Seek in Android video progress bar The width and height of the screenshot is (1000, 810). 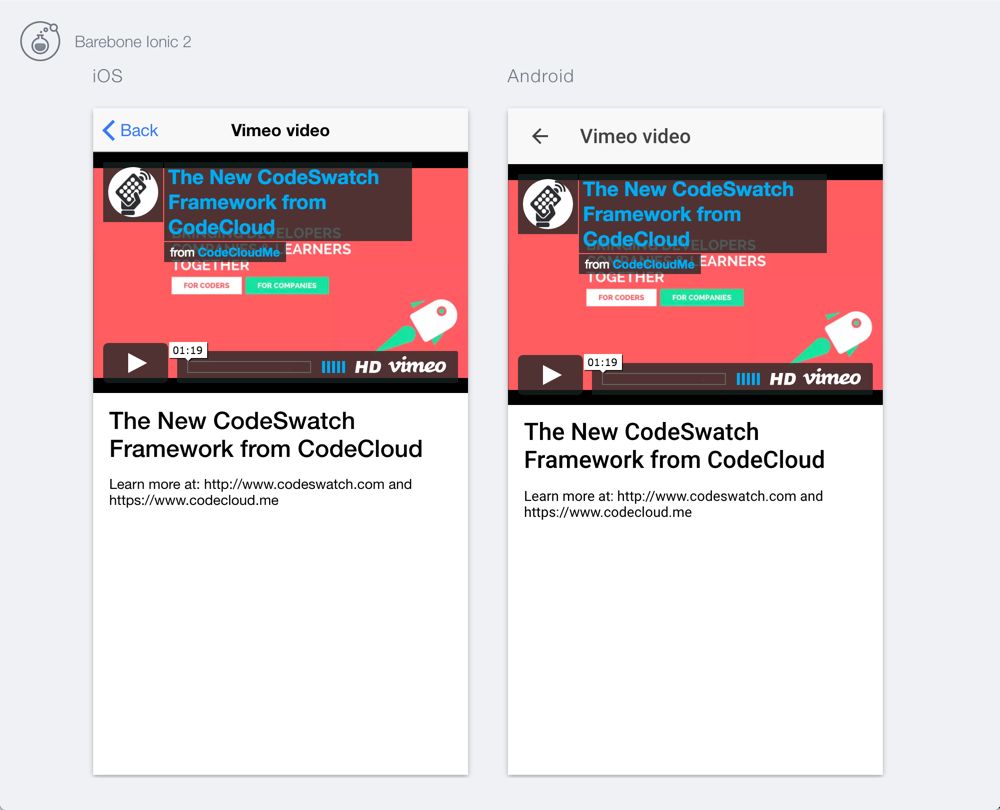(663, 379)
